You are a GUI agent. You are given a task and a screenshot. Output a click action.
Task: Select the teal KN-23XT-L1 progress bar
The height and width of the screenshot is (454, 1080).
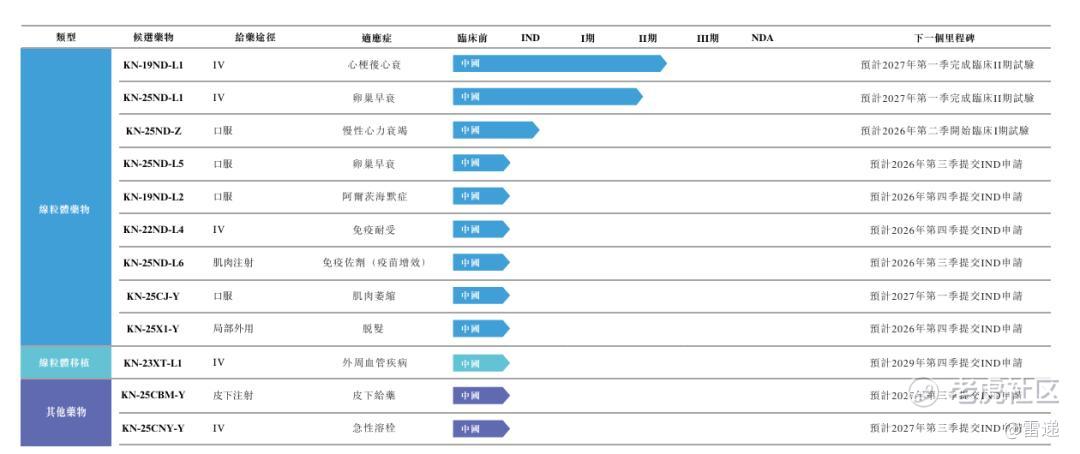coord(481,362)
